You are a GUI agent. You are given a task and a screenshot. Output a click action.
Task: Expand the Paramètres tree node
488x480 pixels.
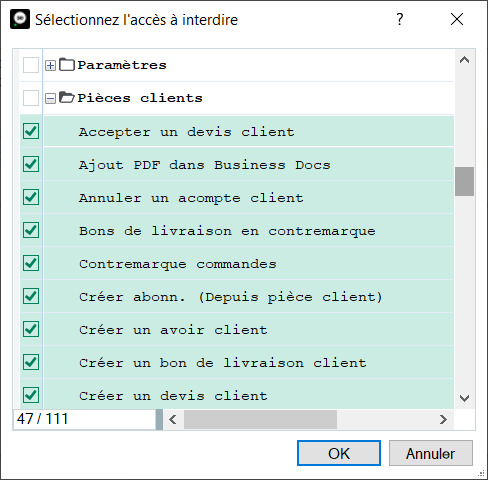point(50,66)
